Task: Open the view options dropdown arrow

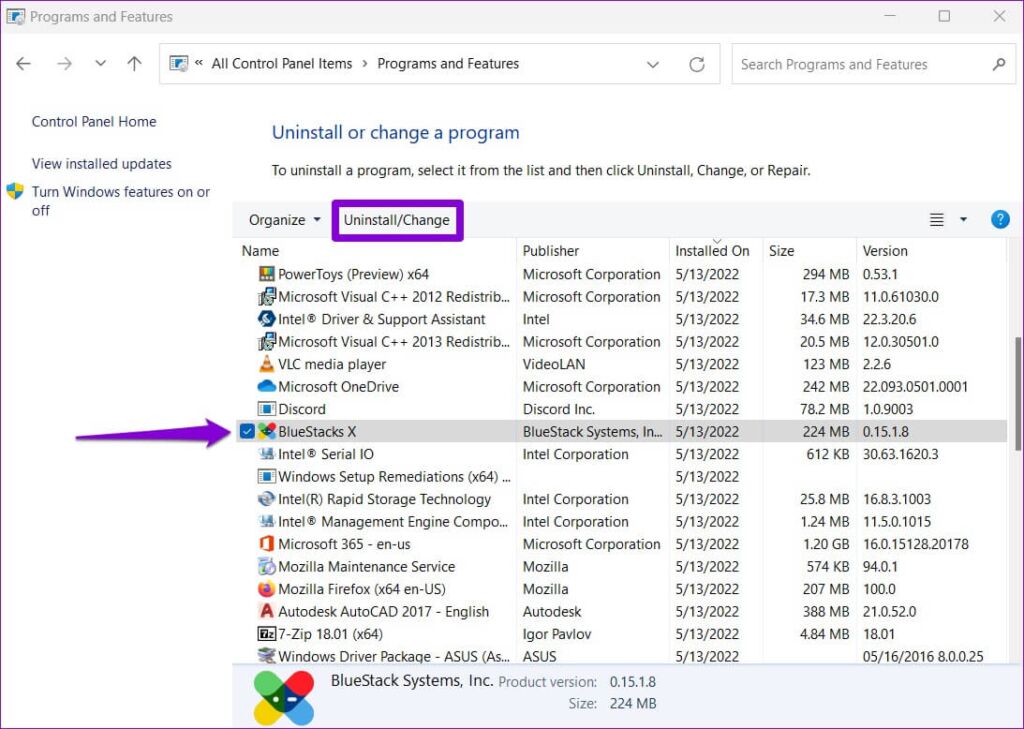Action: pos(962,219)
